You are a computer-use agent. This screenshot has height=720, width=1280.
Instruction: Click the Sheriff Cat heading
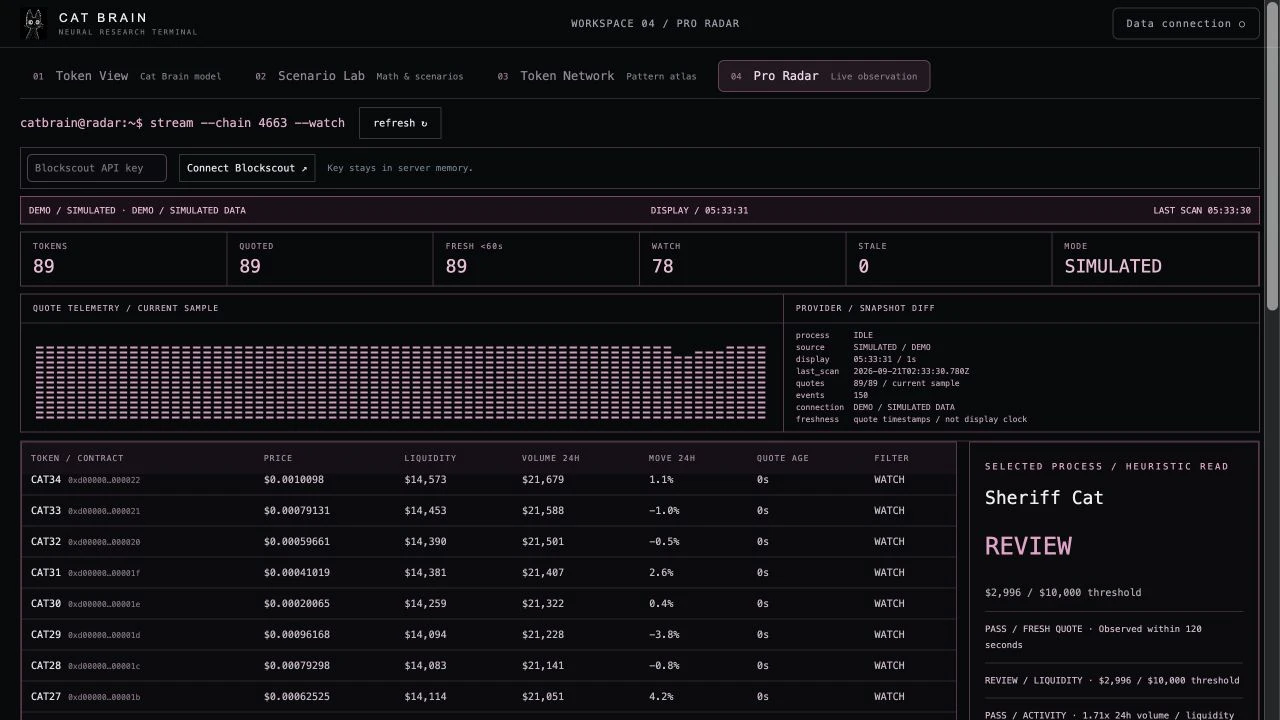[x=1044, y=498]
